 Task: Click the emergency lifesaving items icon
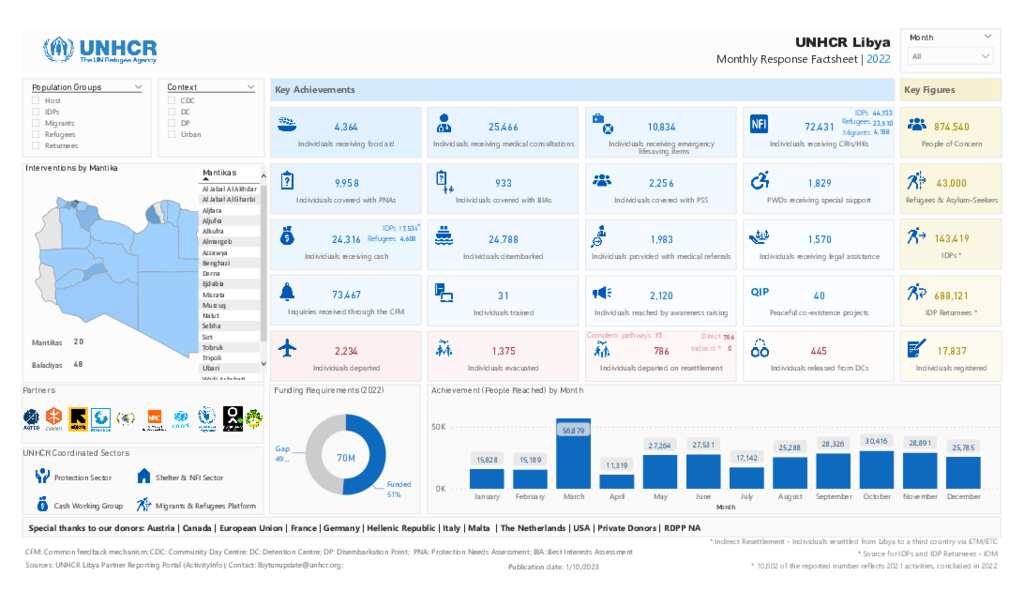coord(602,123)
